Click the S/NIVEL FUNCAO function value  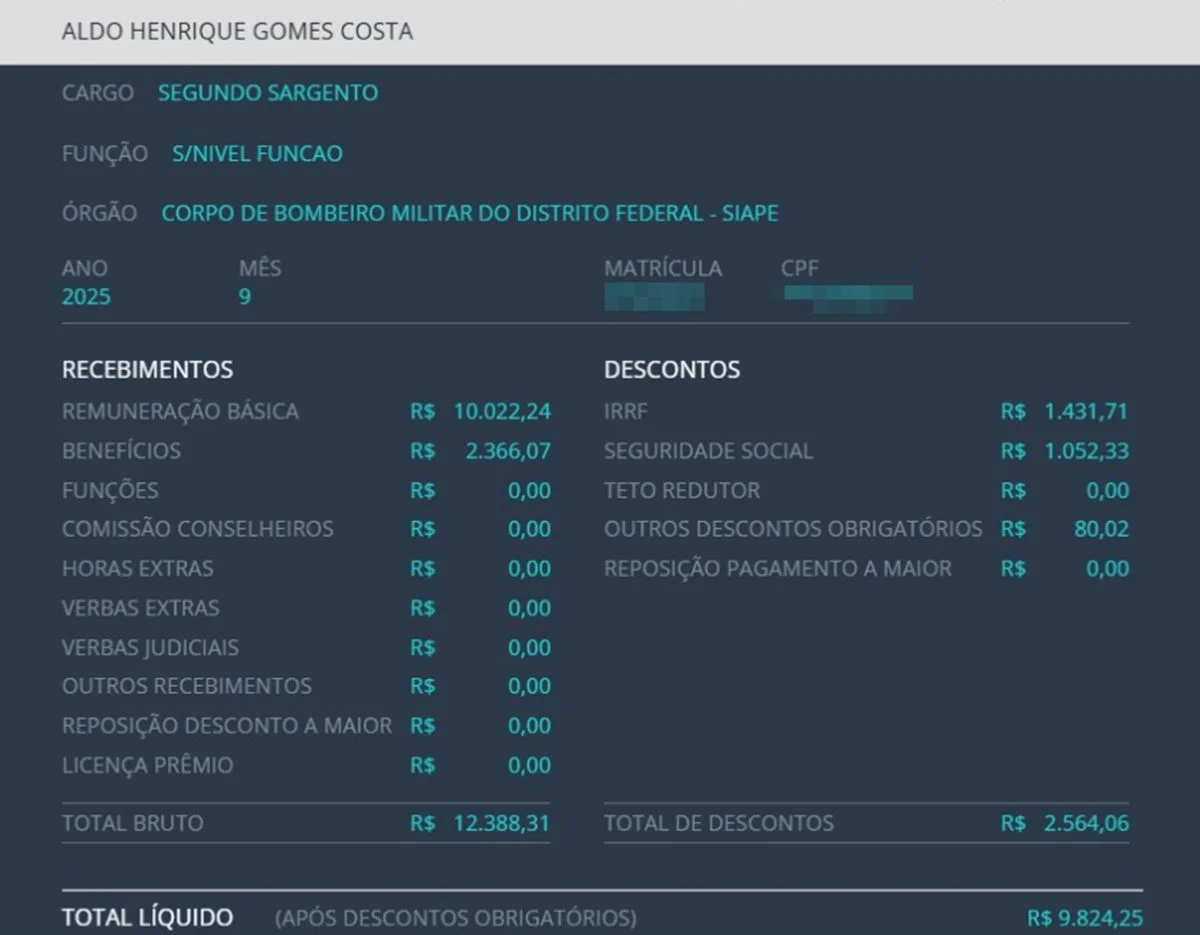257,154
